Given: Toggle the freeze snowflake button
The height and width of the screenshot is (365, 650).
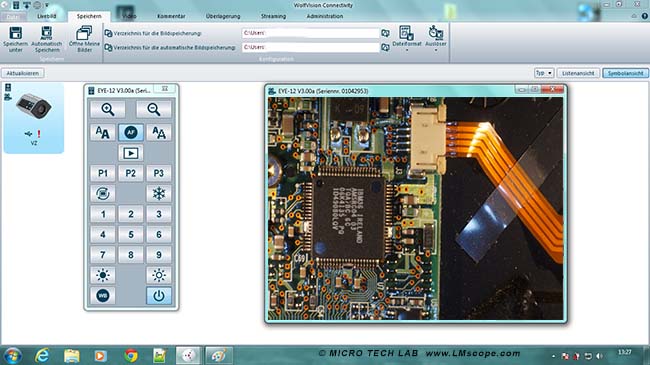Looking at the screenshot, I should [x=159, y=194].
